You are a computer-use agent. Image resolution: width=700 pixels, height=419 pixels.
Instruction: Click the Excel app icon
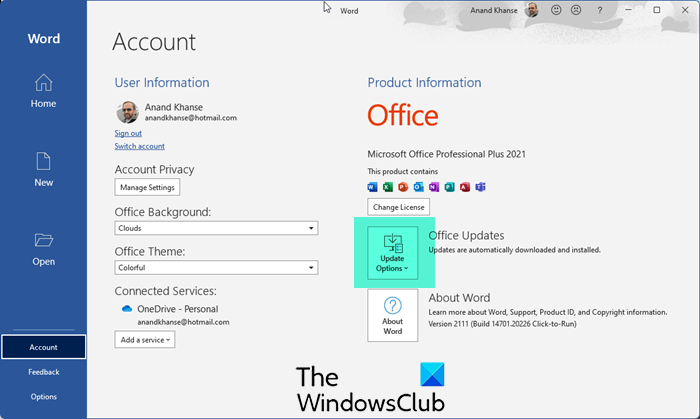pyautogui.click(x=388, y=187)
